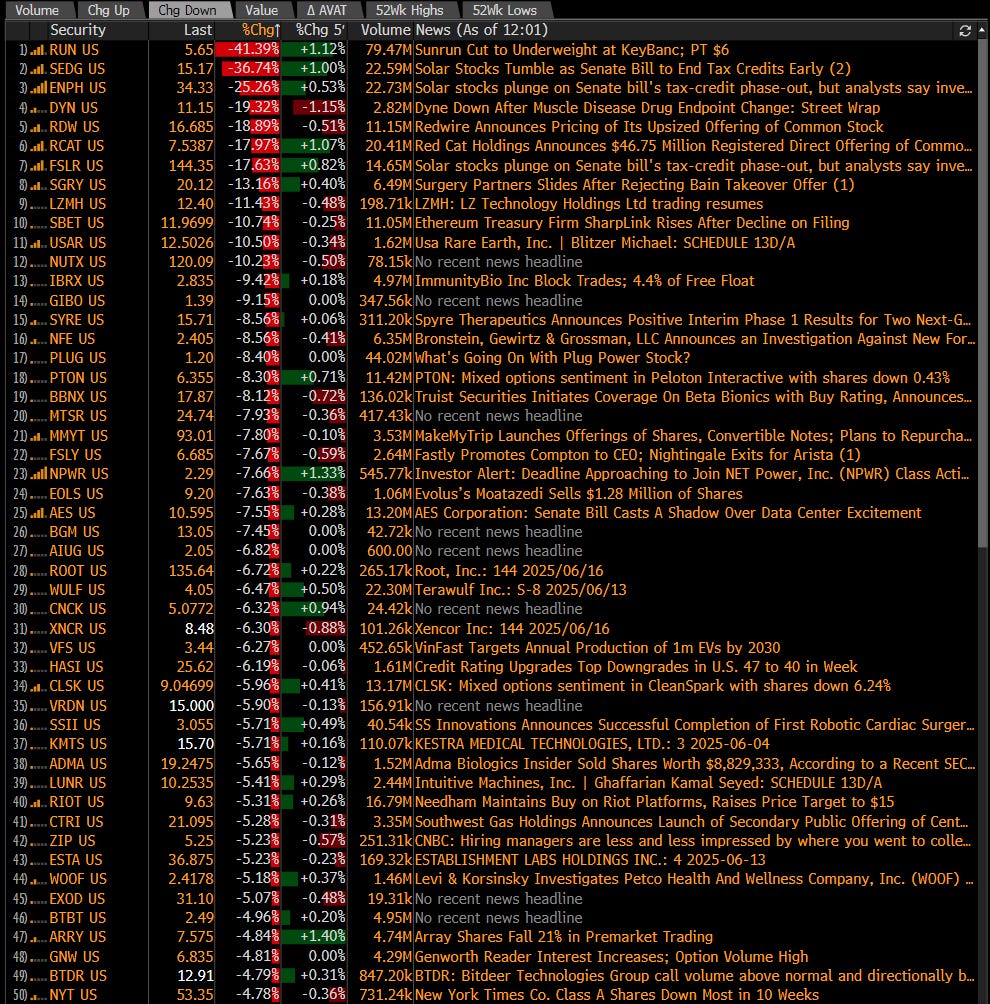Open Evolus's Moatazedi Sells $1.28 Million headline
Viewport: 990px width, 1004px height.
pos(578,494)
